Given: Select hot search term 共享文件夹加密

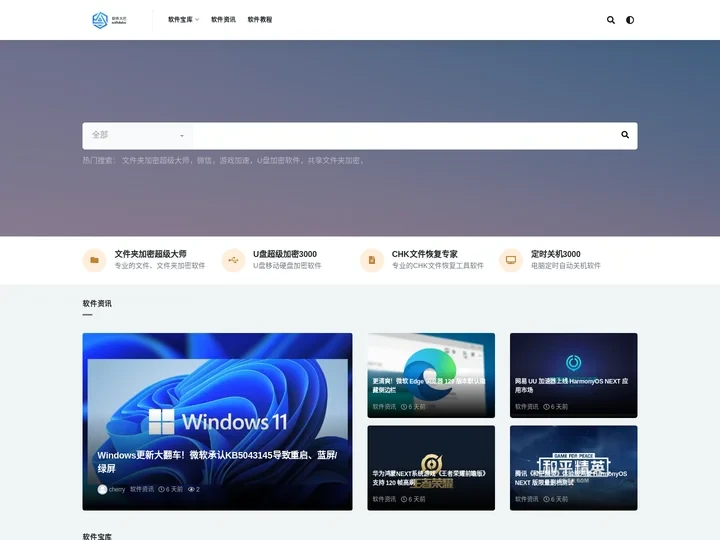Looking at the screenshot, I should click(334, 161).
